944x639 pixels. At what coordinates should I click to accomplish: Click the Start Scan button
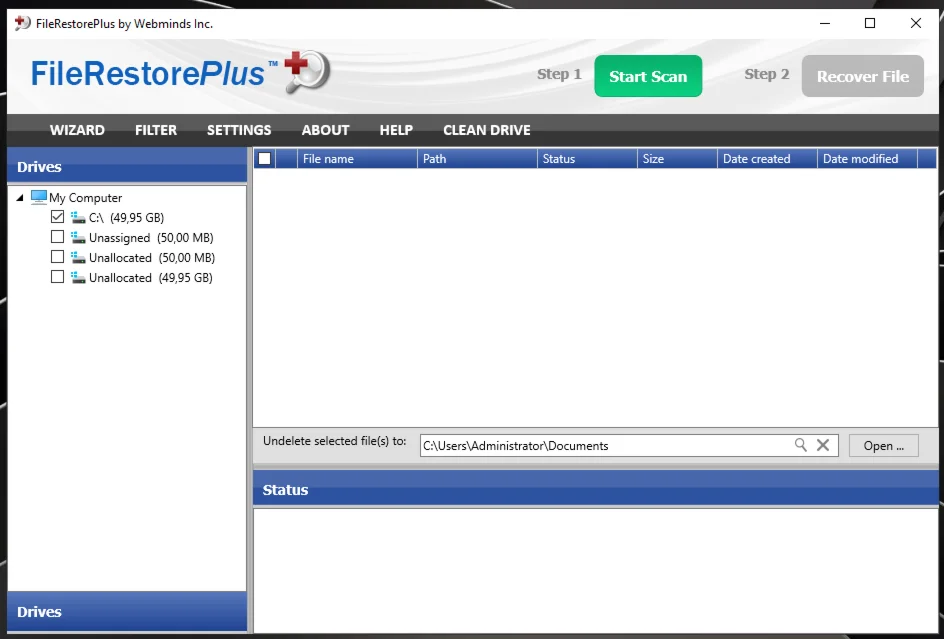click(x=648, y=76)
